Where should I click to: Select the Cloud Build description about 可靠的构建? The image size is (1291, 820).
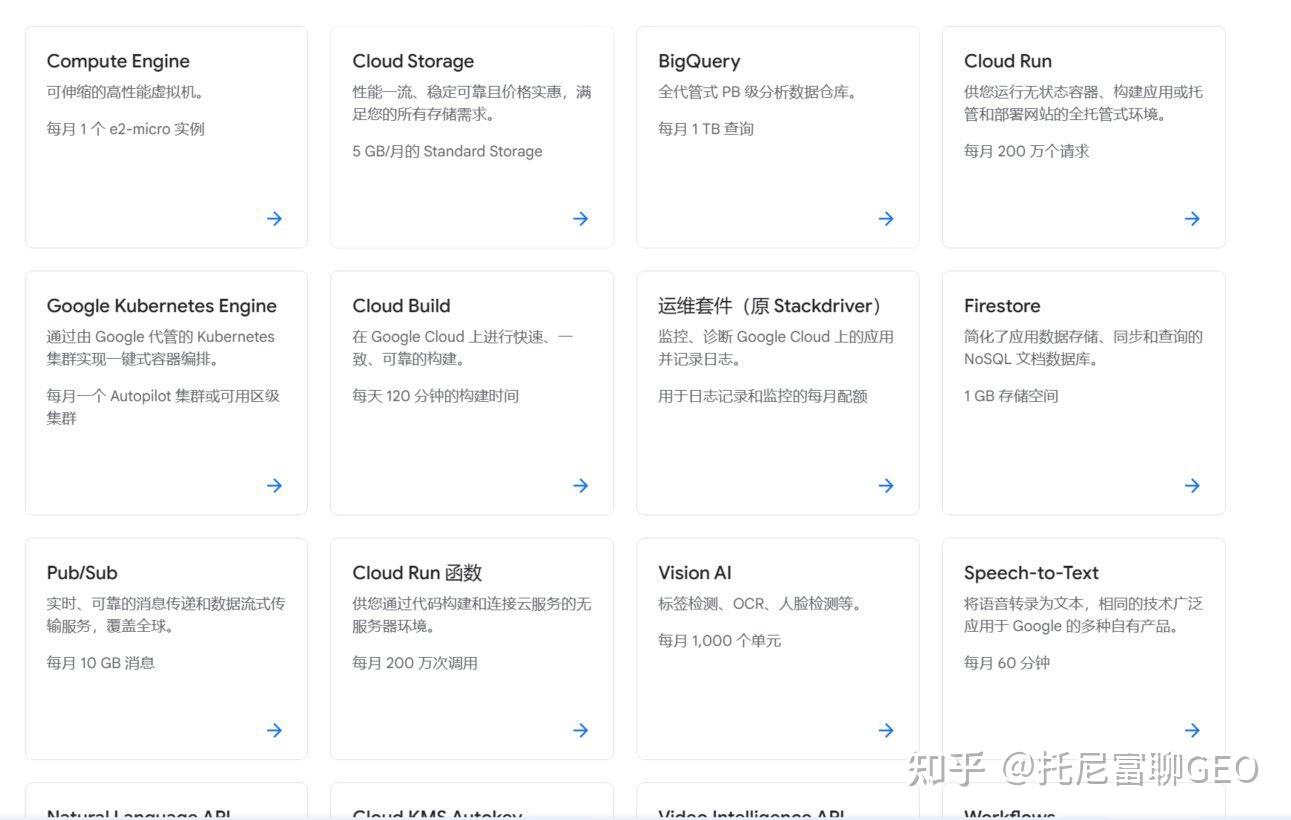point(463,348)
